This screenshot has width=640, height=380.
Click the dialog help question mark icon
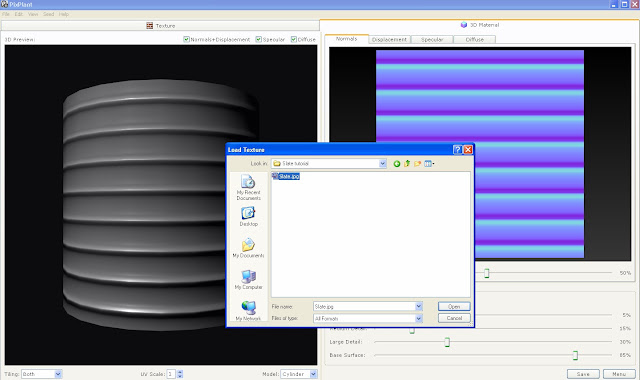tap(458, 150)
